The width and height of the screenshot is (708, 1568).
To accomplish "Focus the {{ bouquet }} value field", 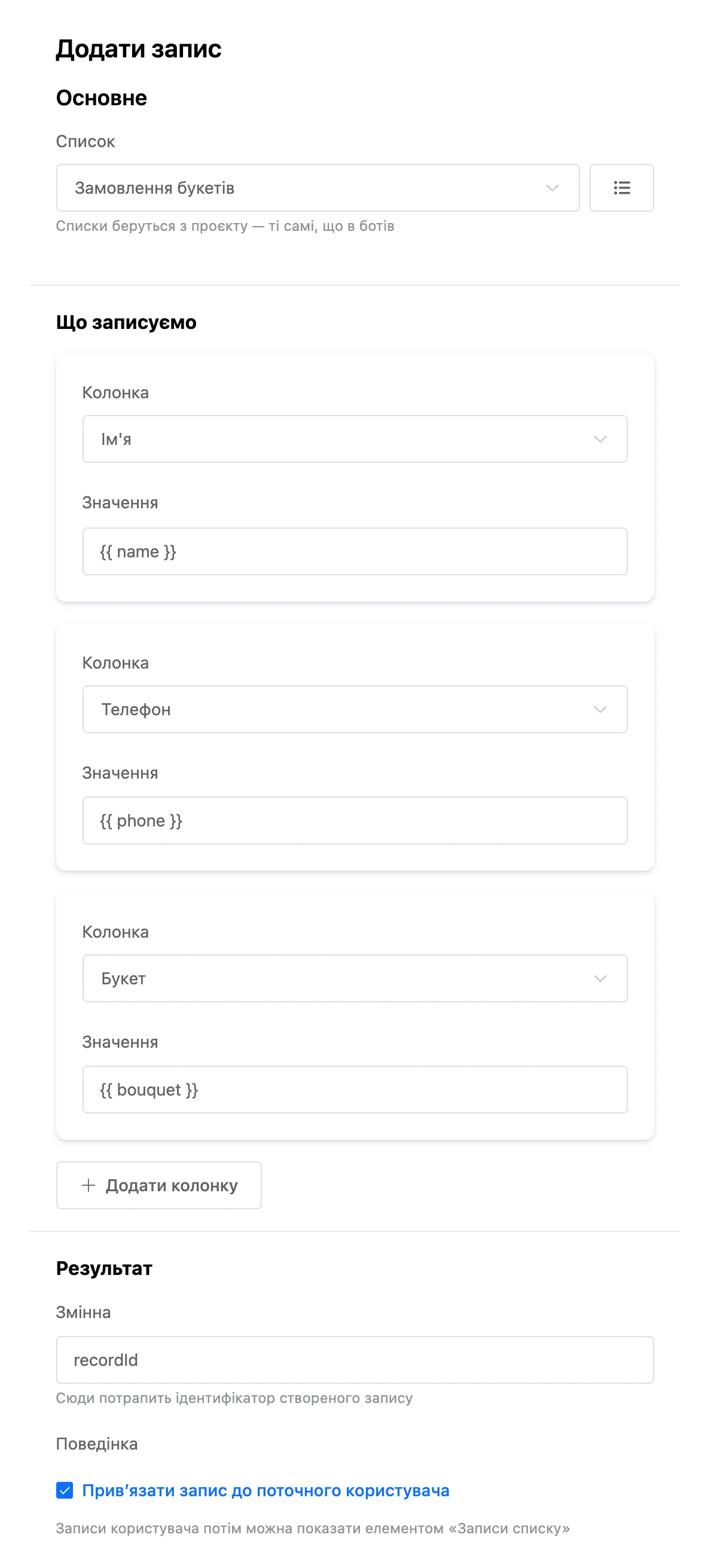I will 355,1090.
